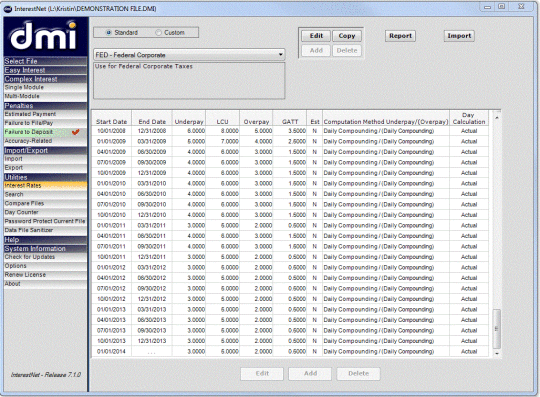Click the Underpay column header
This screenshot has width=540, height=397.
189,118
